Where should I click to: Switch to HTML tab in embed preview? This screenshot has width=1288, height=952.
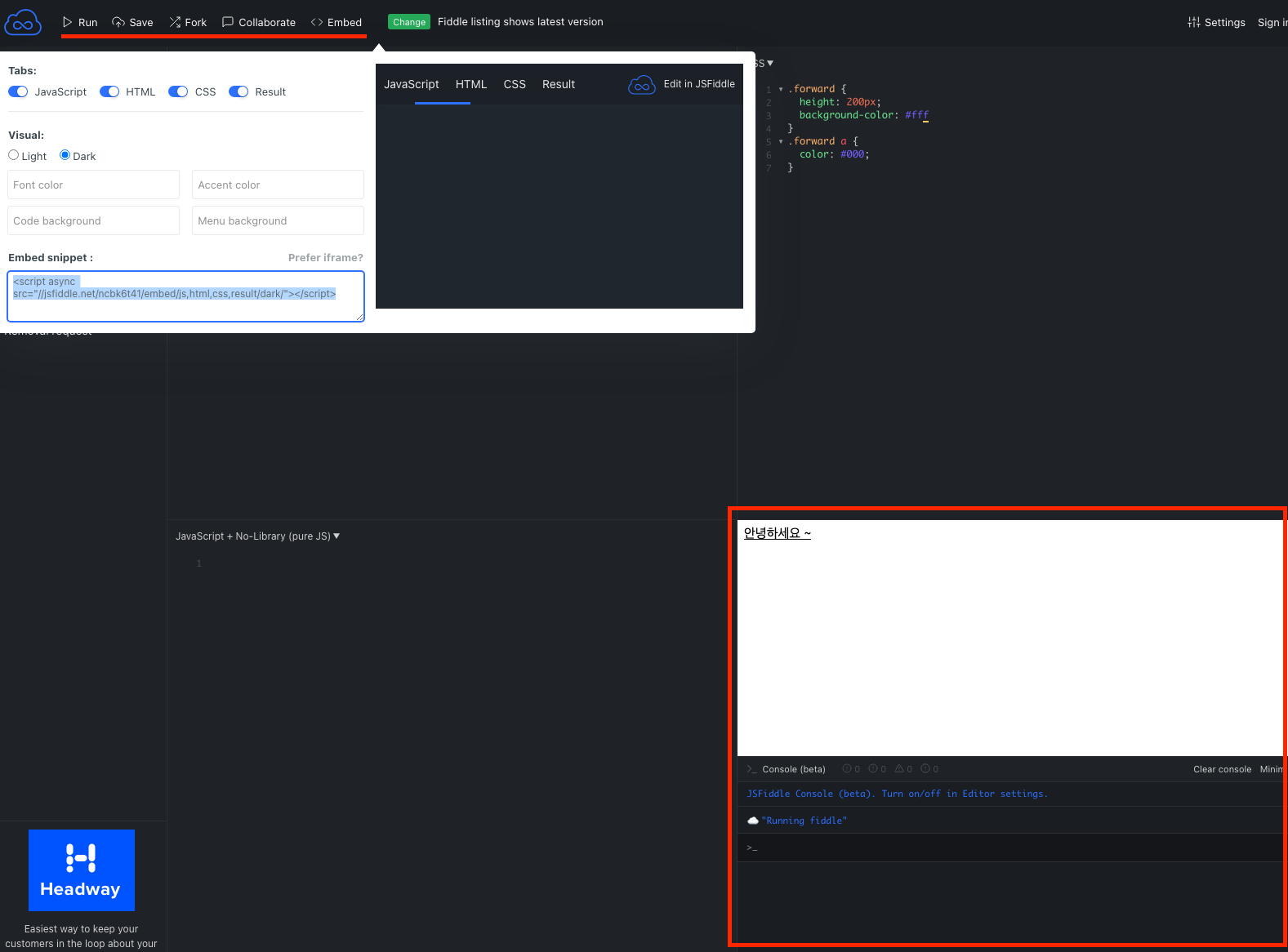click(471, 84)
